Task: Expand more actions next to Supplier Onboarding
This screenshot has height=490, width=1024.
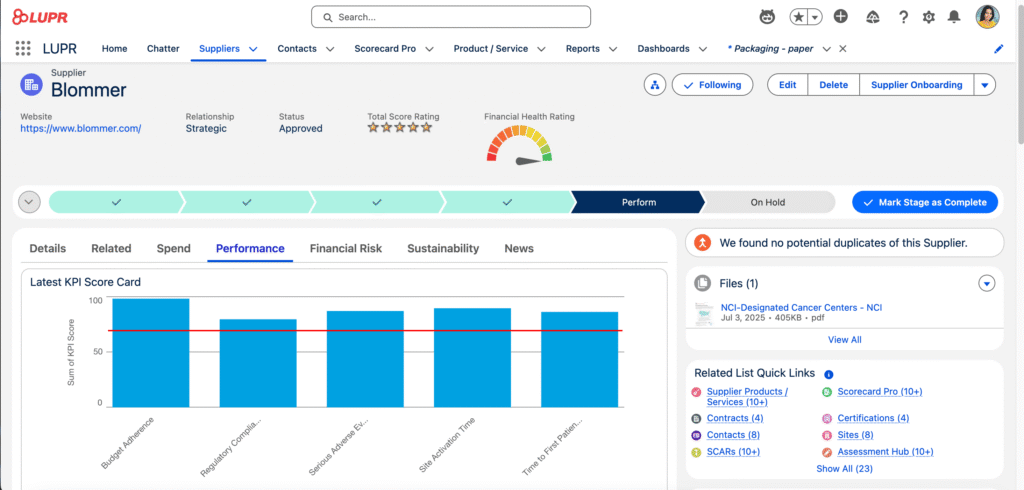Action: [985, 85]
